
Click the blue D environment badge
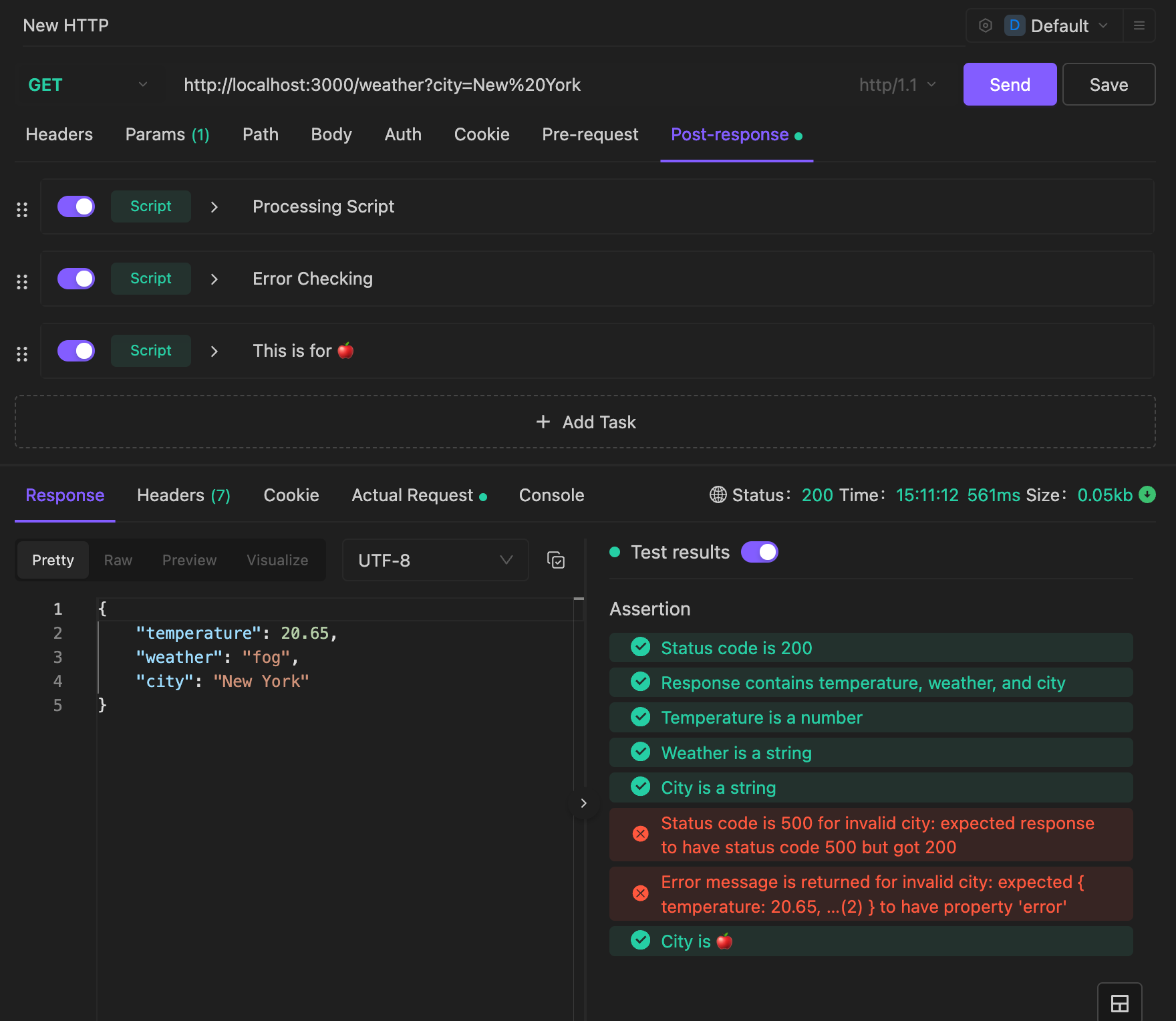1014,25
